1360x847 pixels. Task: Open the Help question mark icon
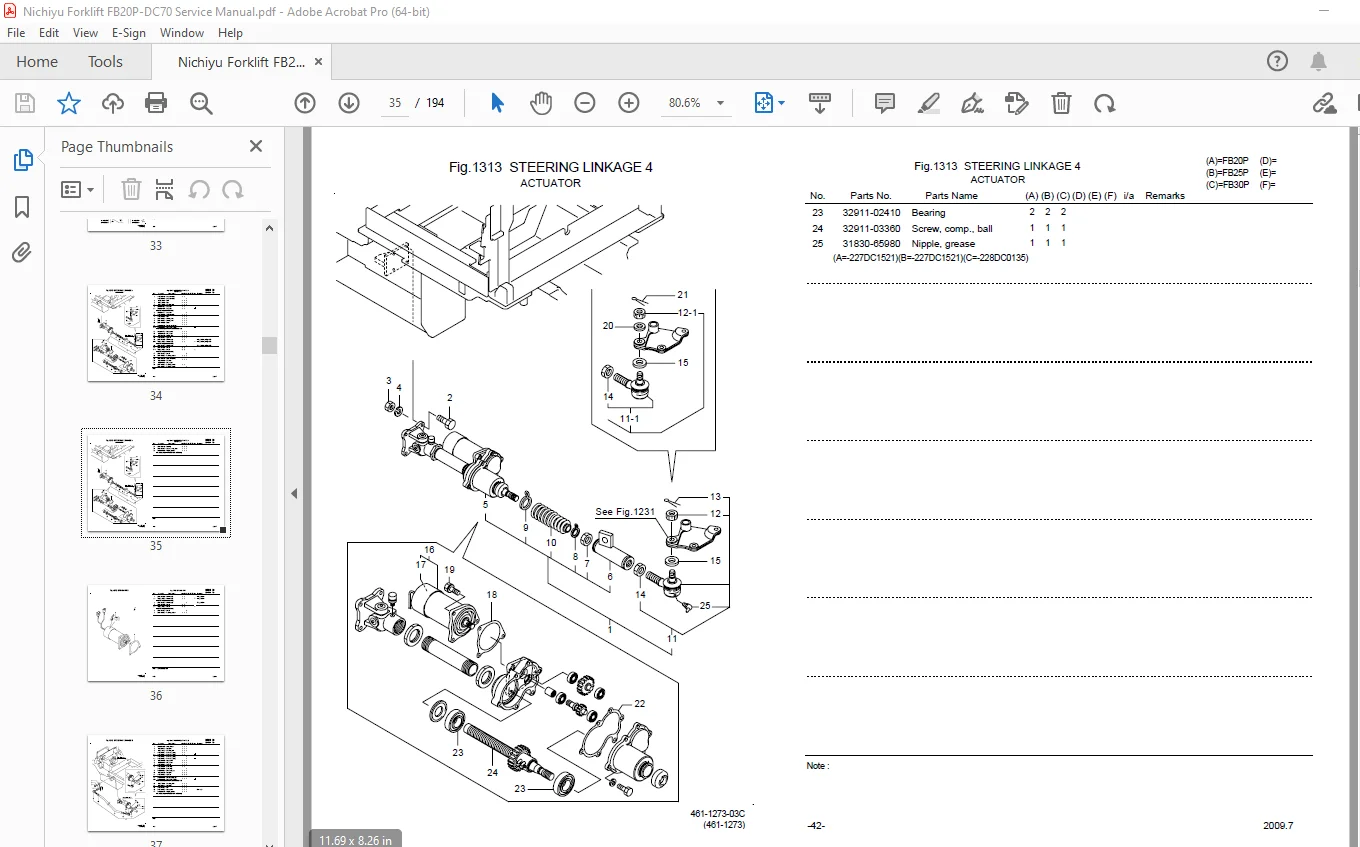[1277, 61]
